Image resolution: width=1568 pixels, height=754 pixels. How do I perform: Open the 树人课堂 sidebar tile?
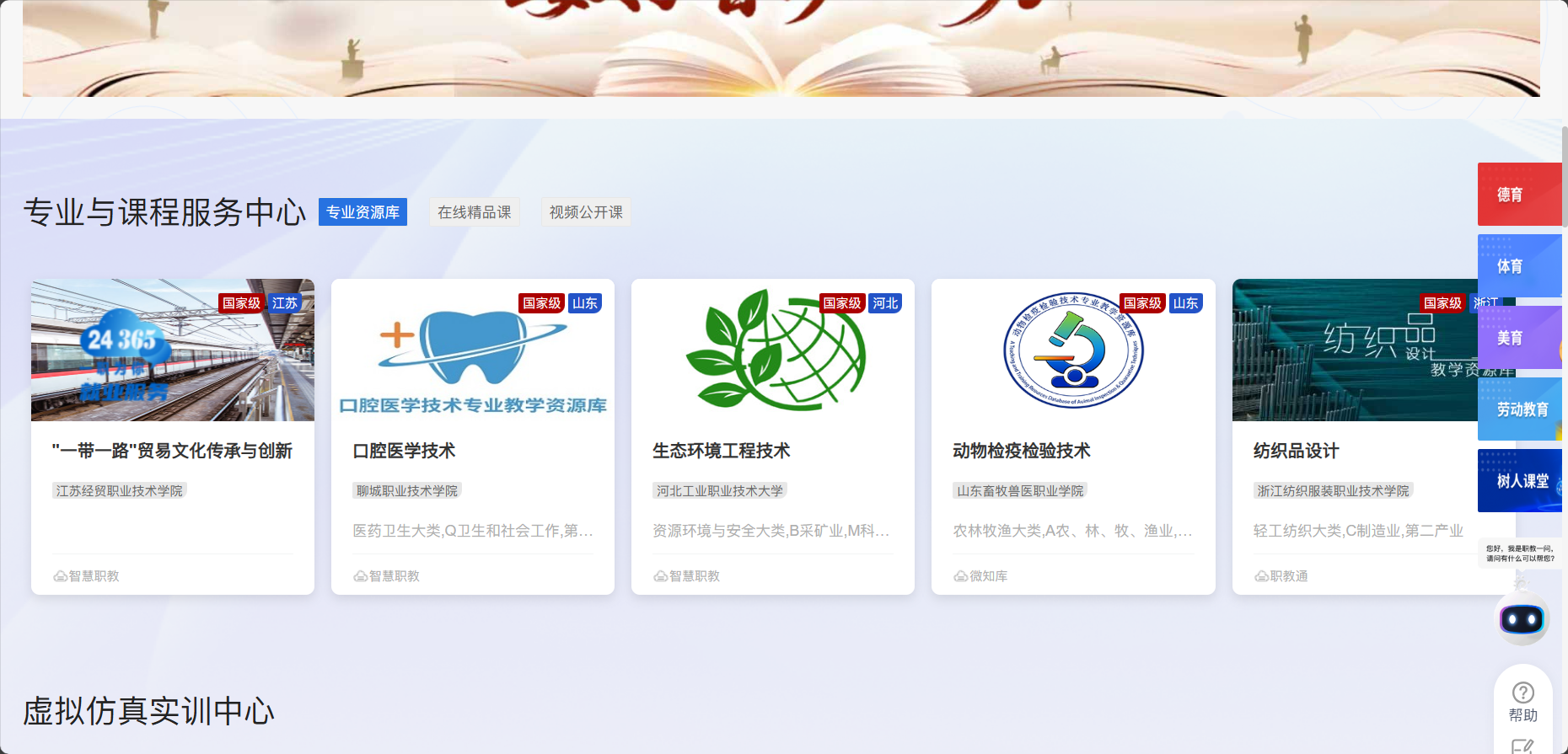(1519, 481)
